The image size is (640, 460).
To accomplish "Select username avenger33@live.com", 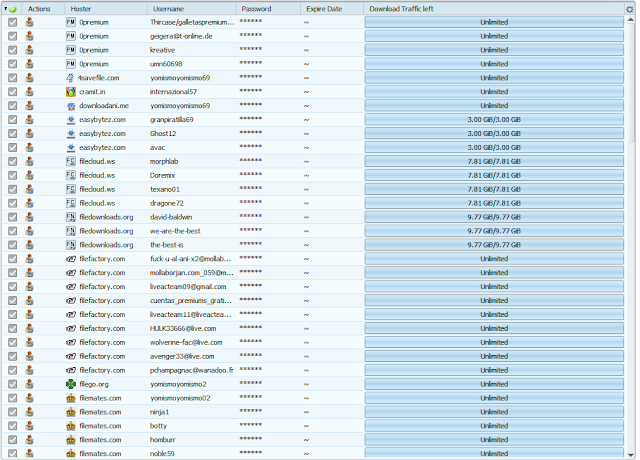I will point(182,356).
